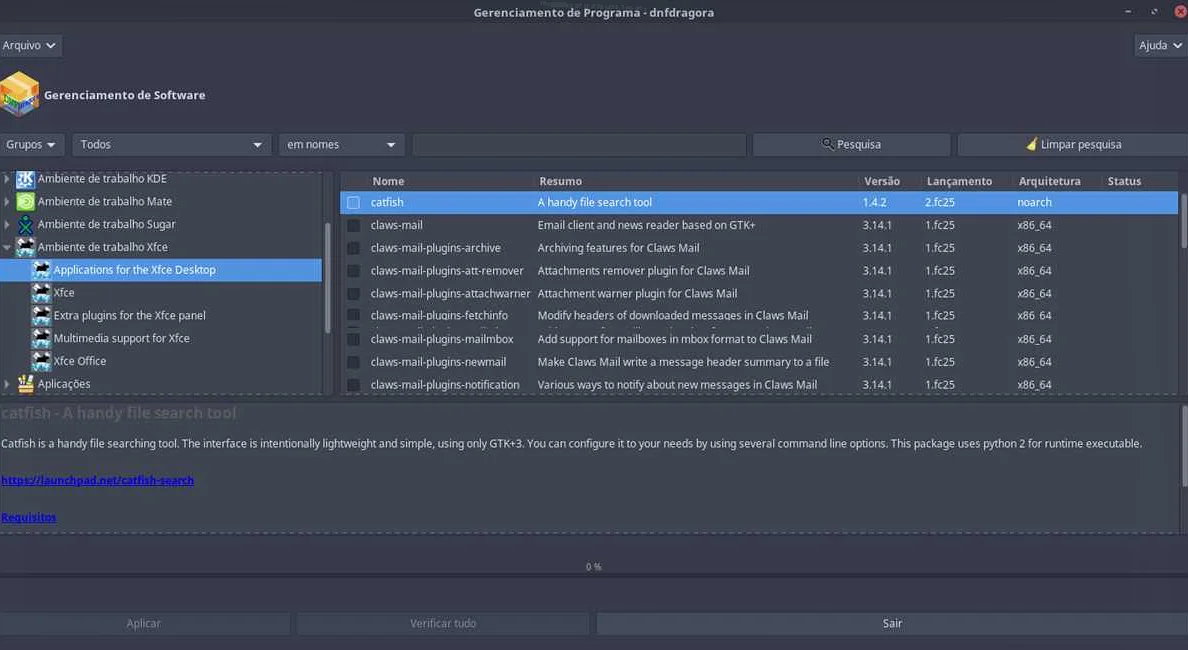Tick the claws-mail-plugins-fetchinfo checkbox
This screenshot has height=650, width=1188.
(353, 315)
